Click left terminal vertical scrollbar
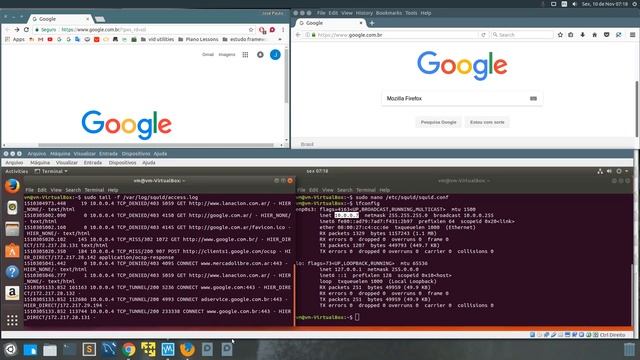 pos(294,295)
